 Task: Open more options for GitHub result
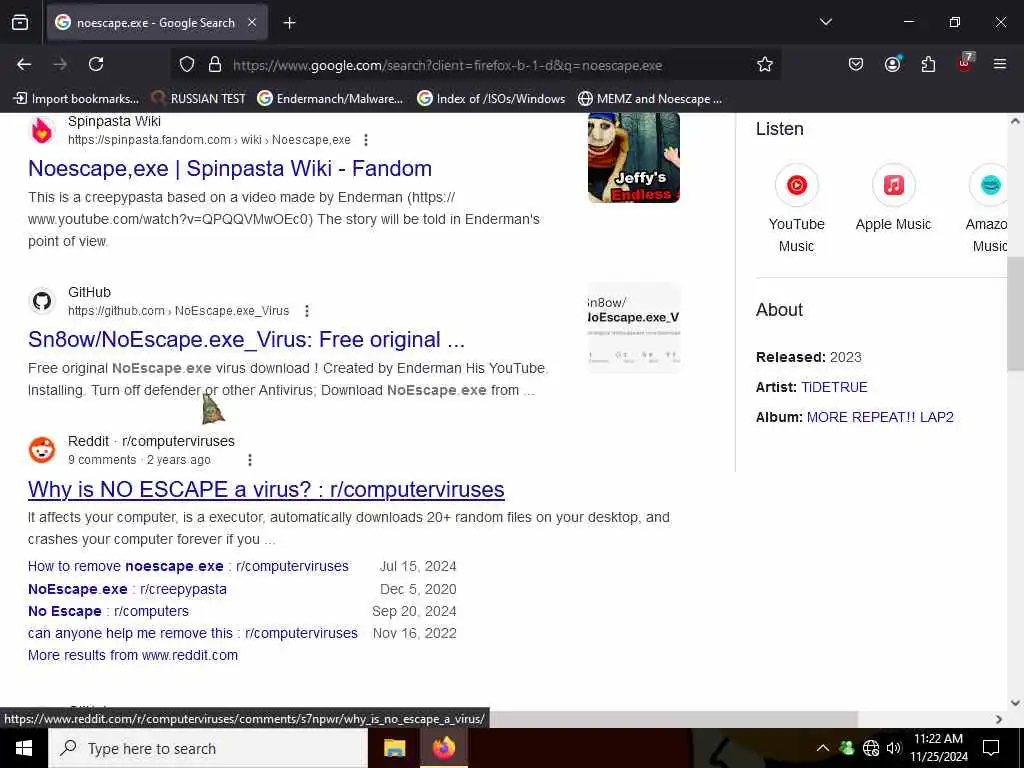(x=306, y=311)
